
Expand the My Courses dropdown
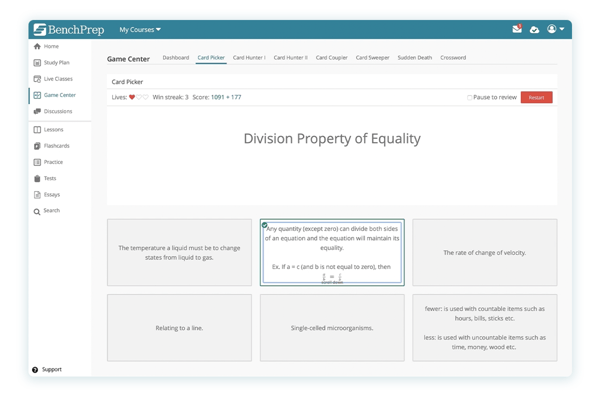(x=140, y=30)
